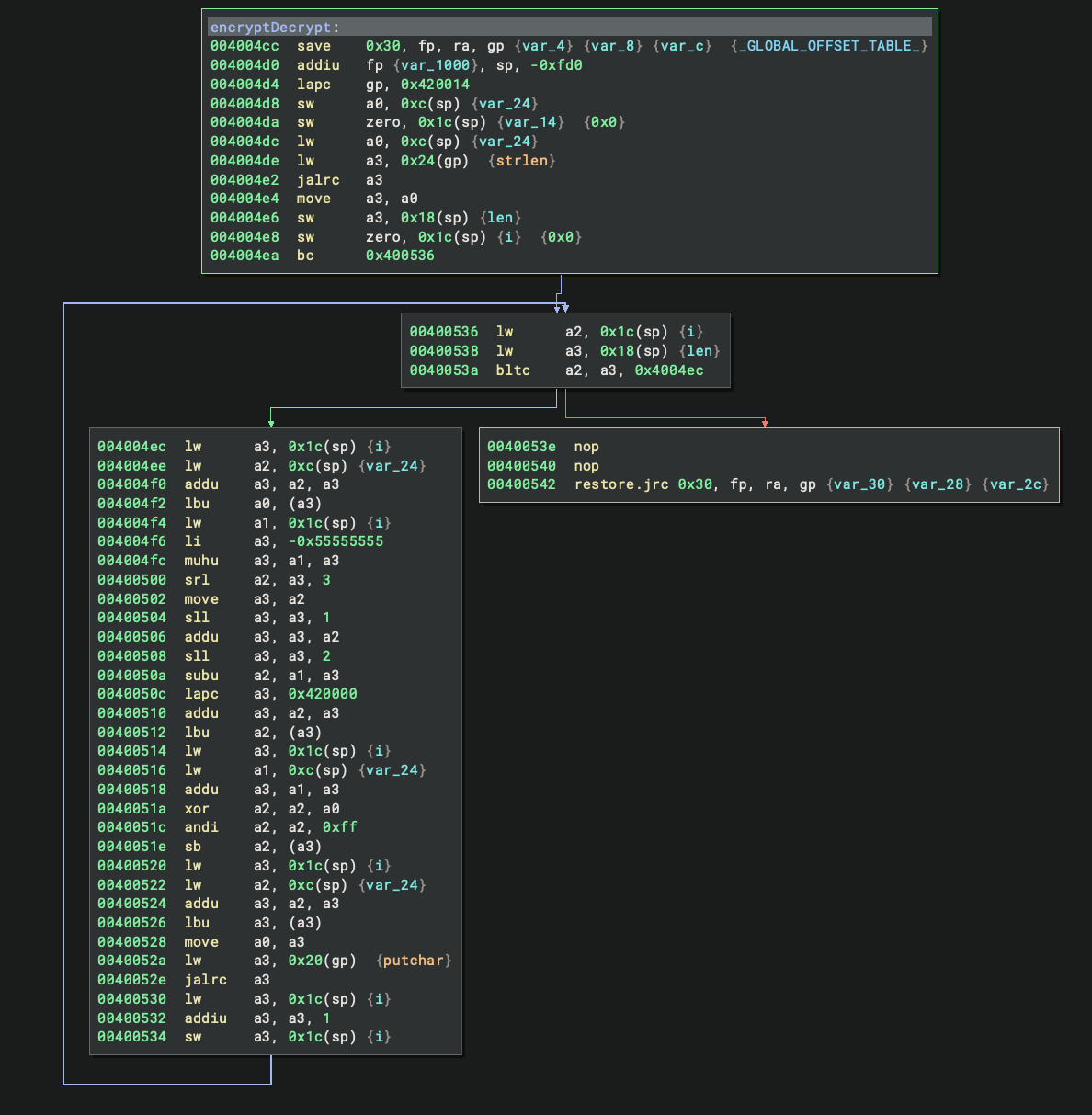Click the 0x420014 operand in lapc
The height and width of the screenshot is (1115, 1092).
[x=435, y=85]
